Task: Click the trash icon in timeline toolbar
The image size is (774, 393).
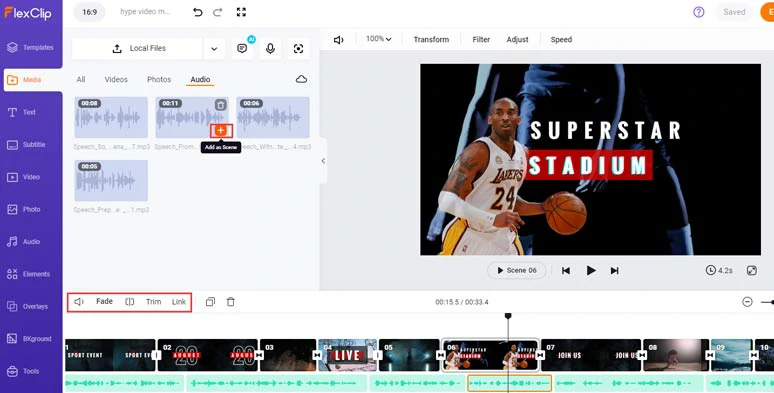Action: coord(231,302)
